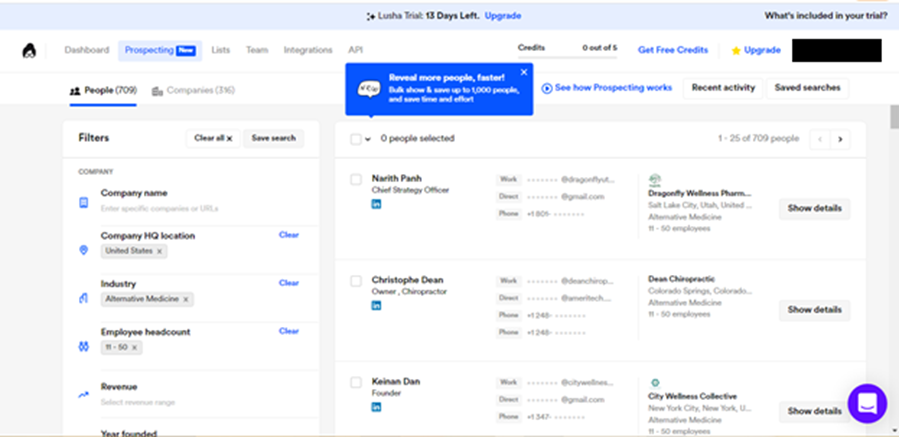This screenshot has width=899, height=437.
Task: Click the page vertical scrollbar thumb
Action: 894,118
